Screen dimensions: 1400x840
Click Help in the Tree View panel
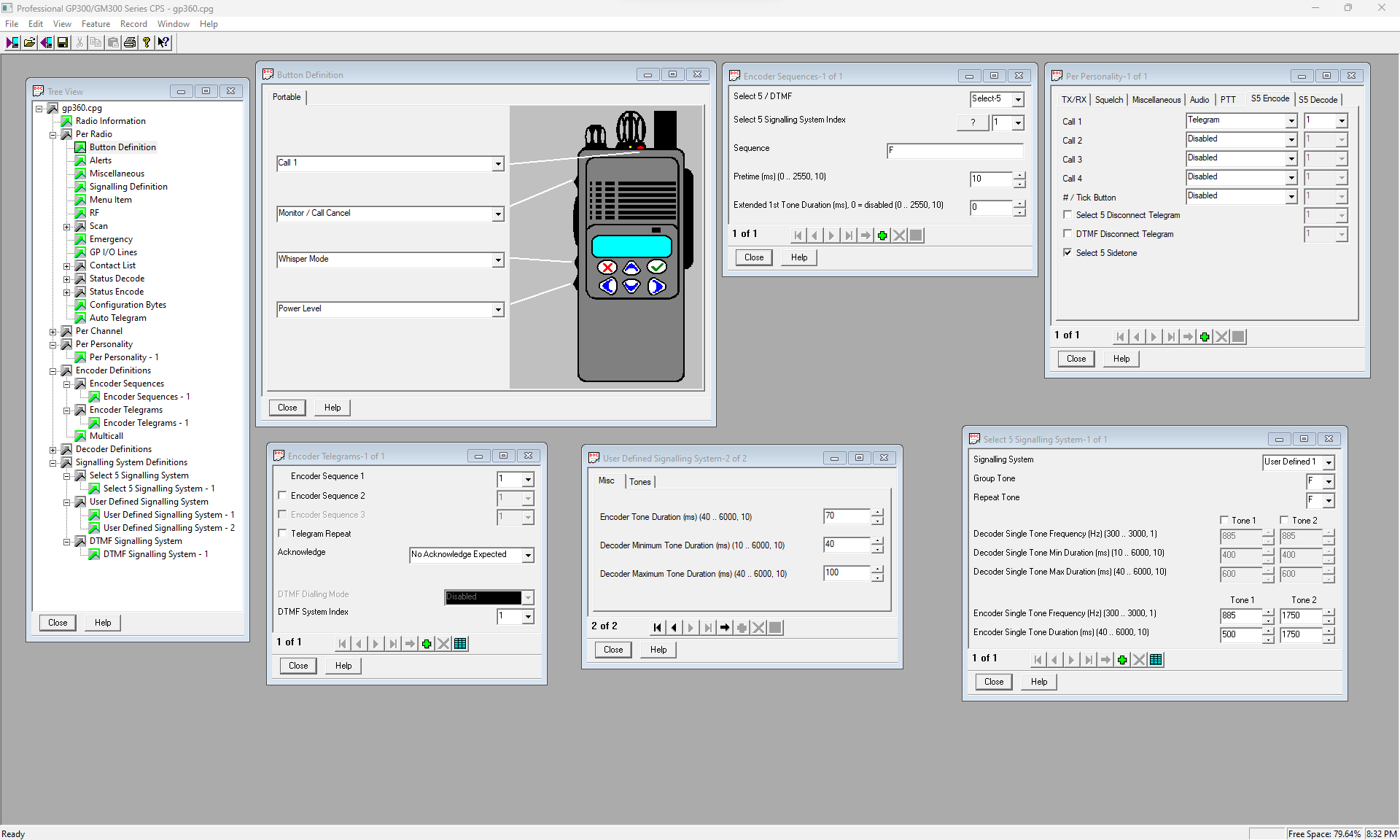(x=103, y=623)
